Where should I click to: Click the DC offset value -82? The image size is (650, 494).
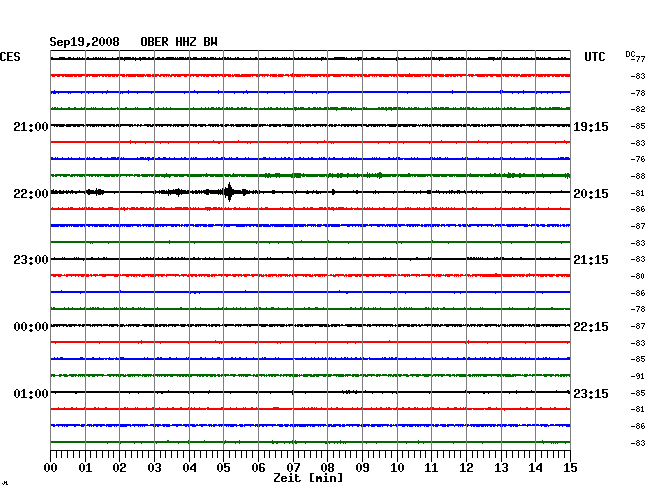(638, 109)
